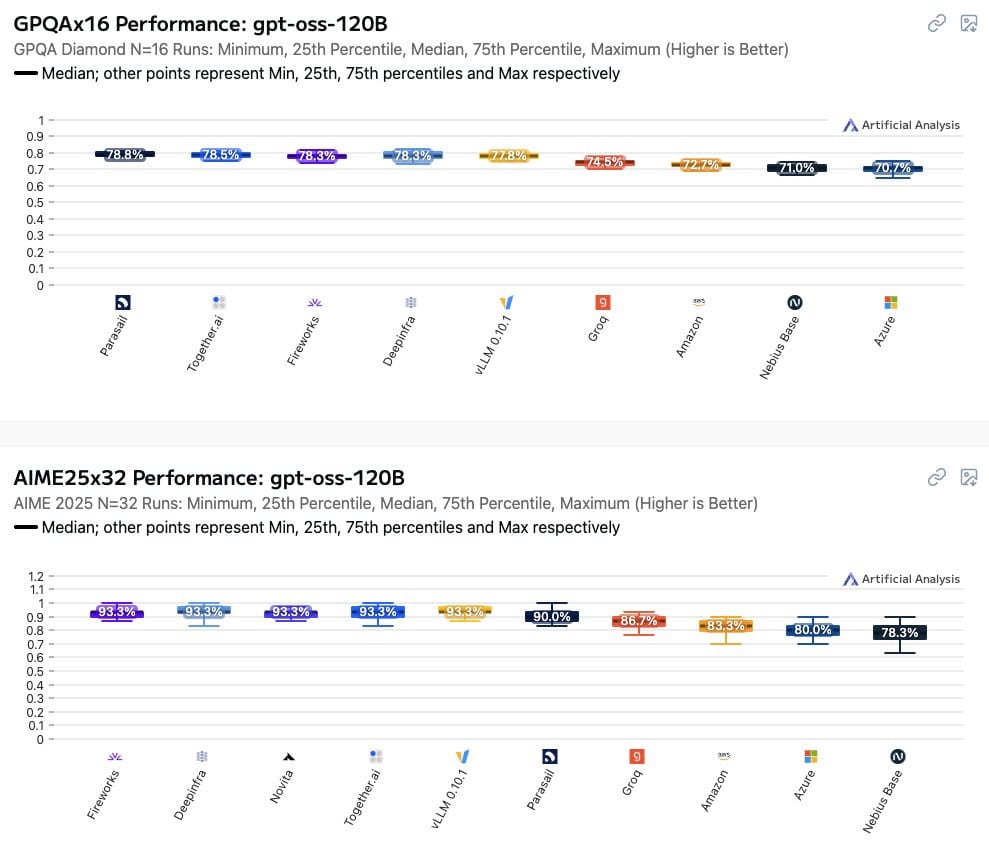Click Nebius Base logo in AIME chart
The width and height of the screenshot is (989, 856).
point(898,756)
